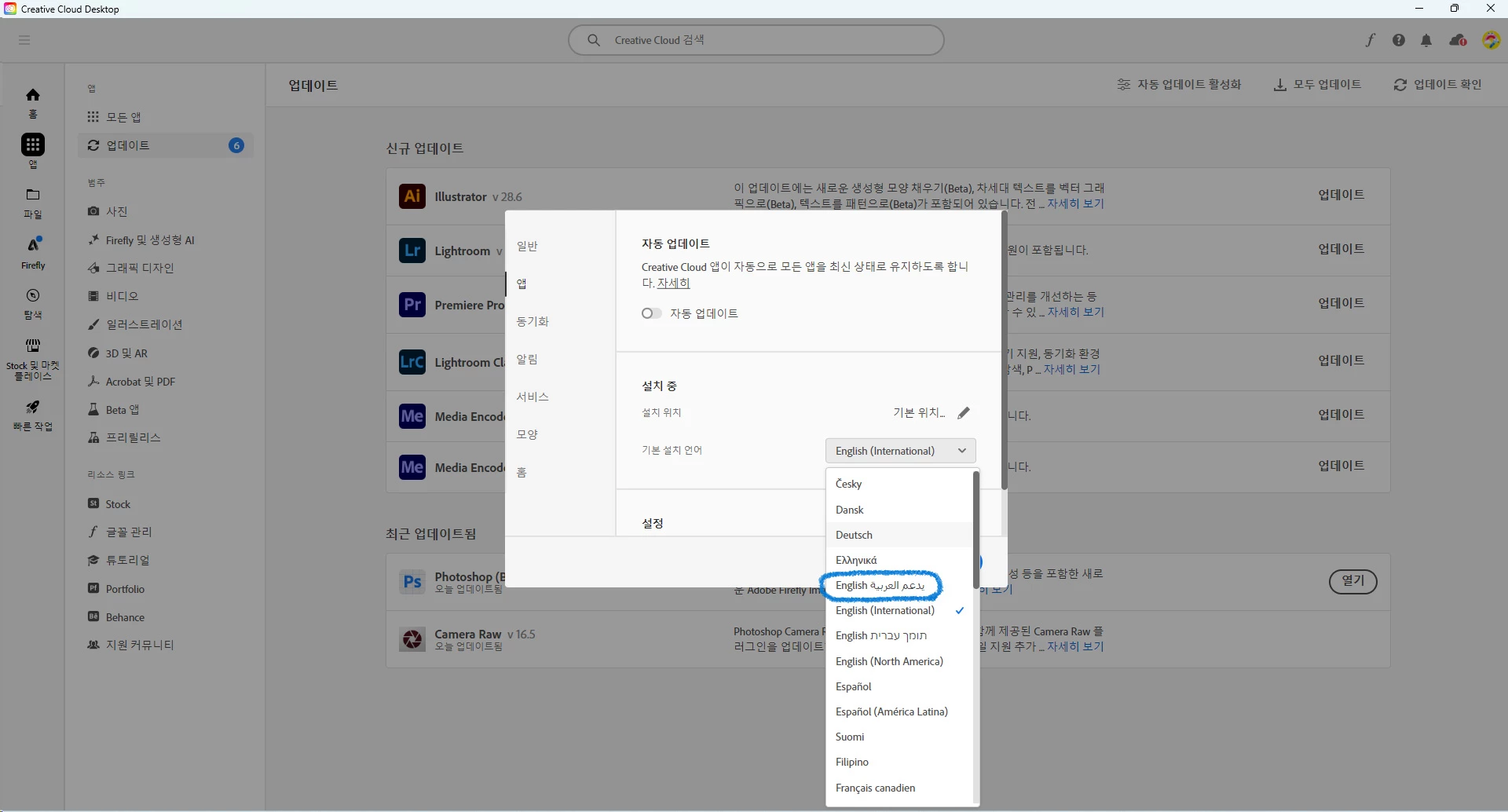This screenshot has height=812, width=1508.
Task: Click the cloud sync status icon
Action: pos(1458,40)
